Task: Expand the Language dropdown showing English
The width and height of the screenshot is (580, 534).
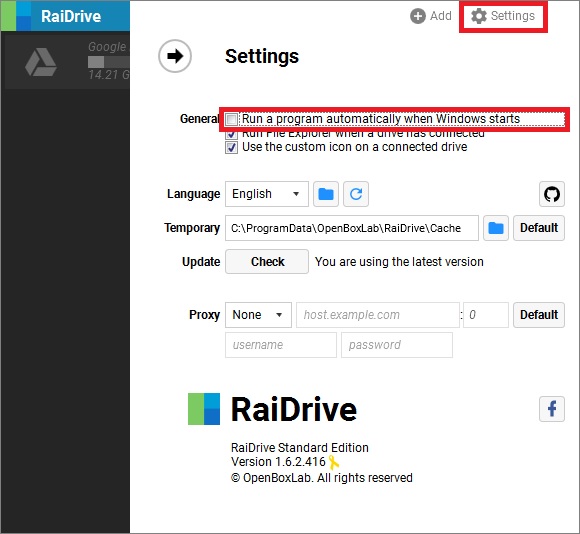Action: pos(267,194)
